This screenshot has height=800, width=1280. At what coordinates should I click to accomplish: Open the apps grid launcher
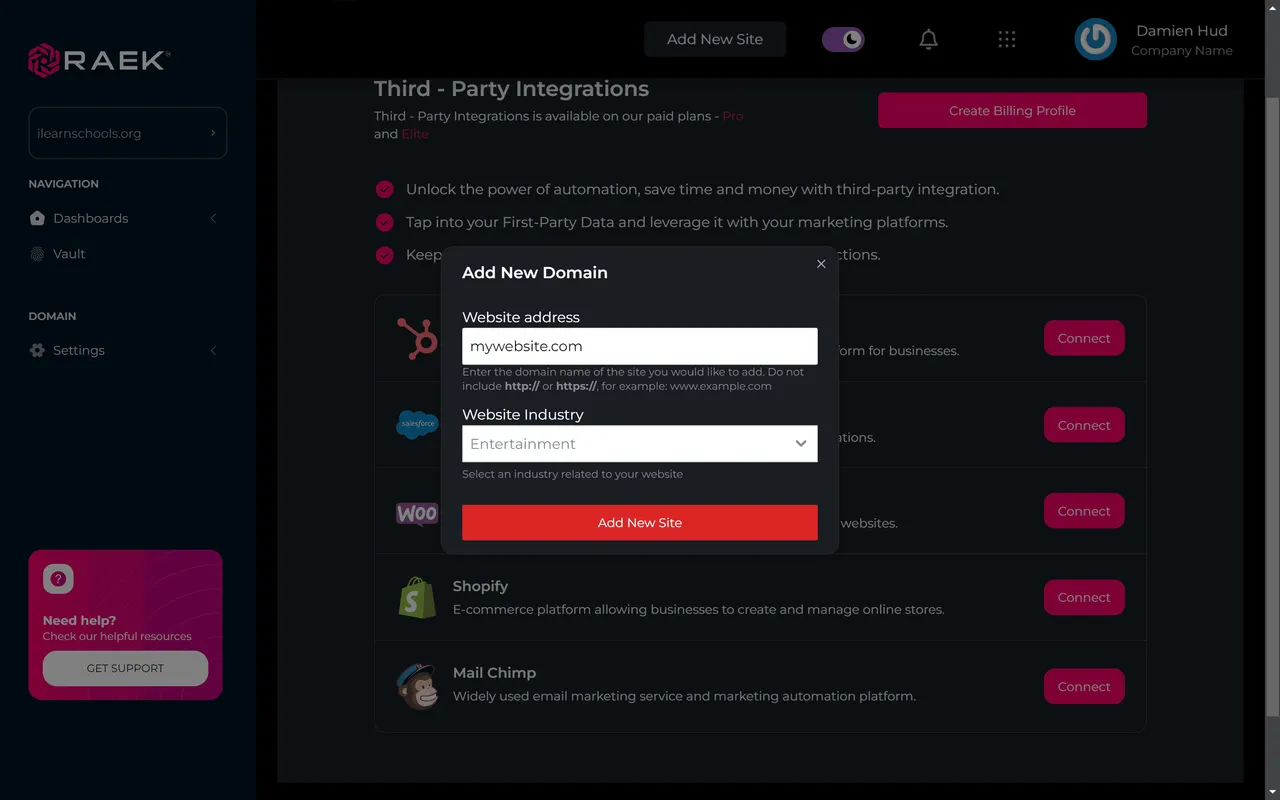[x=1007, y=39]
